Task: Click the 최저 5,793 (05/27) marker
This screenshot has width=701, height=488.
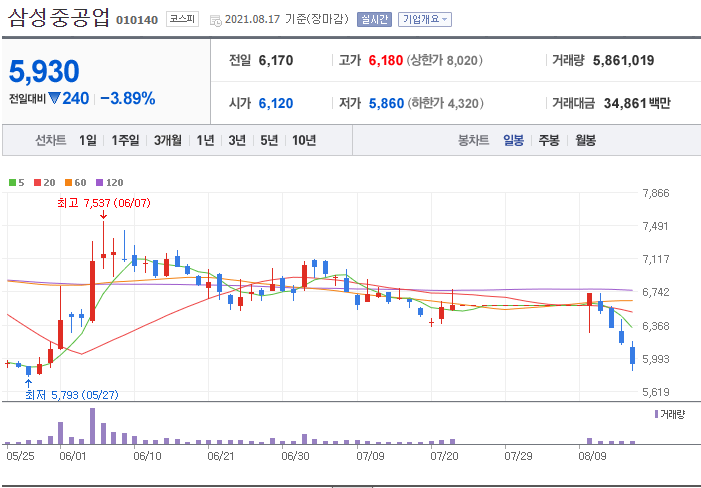Action: pyautogui.click(x=72, y=395)
